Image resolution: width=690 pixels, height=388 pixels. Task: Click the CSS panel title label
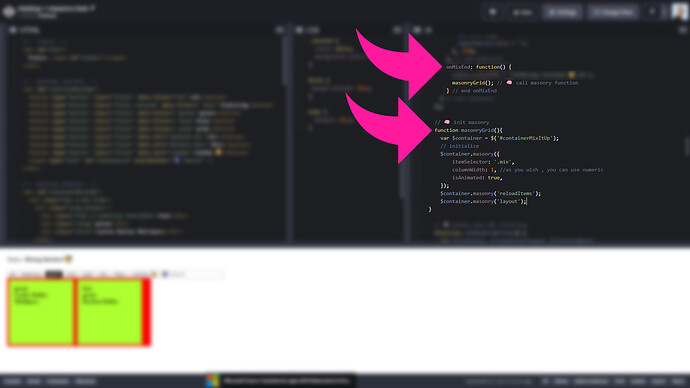[x=313, y=30]
